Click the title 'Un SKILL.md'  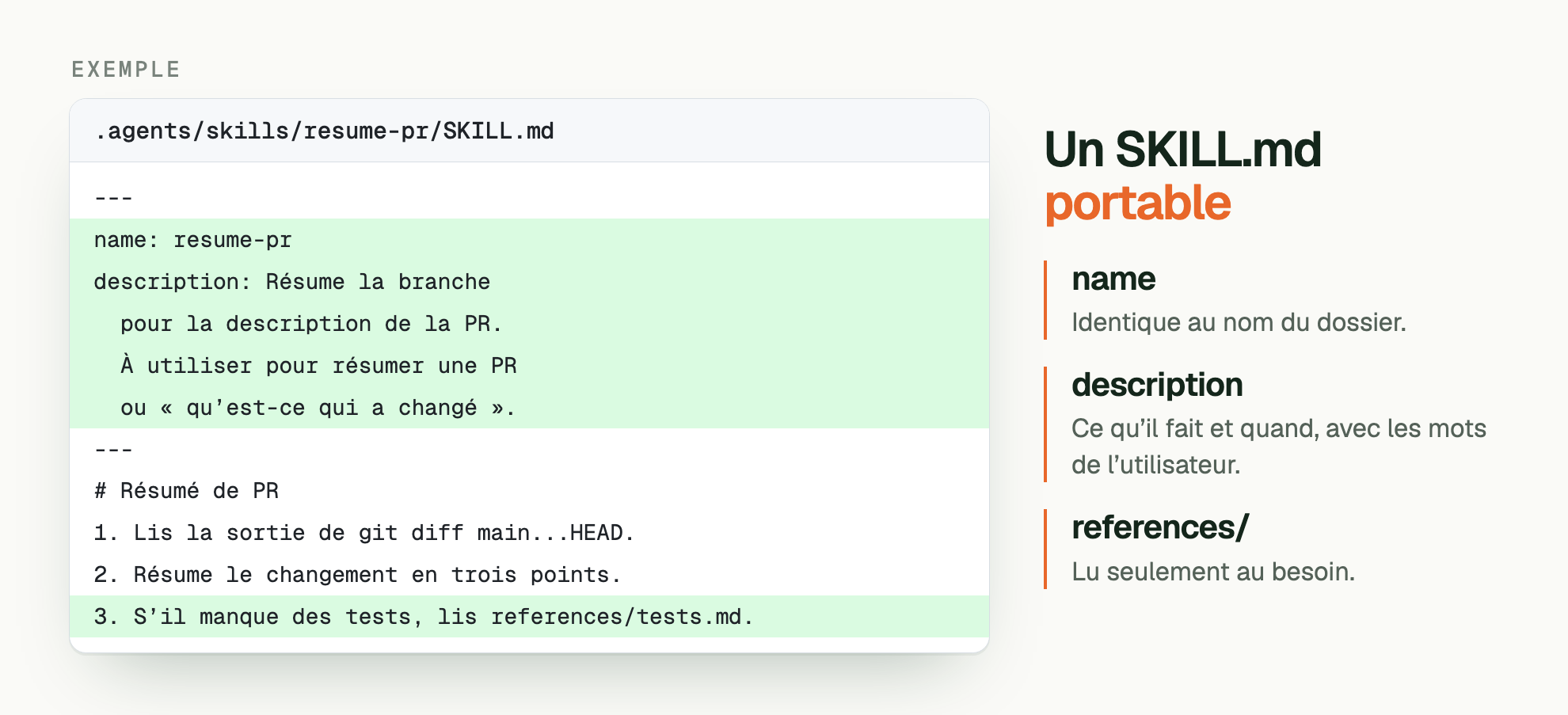(1182, 150)
